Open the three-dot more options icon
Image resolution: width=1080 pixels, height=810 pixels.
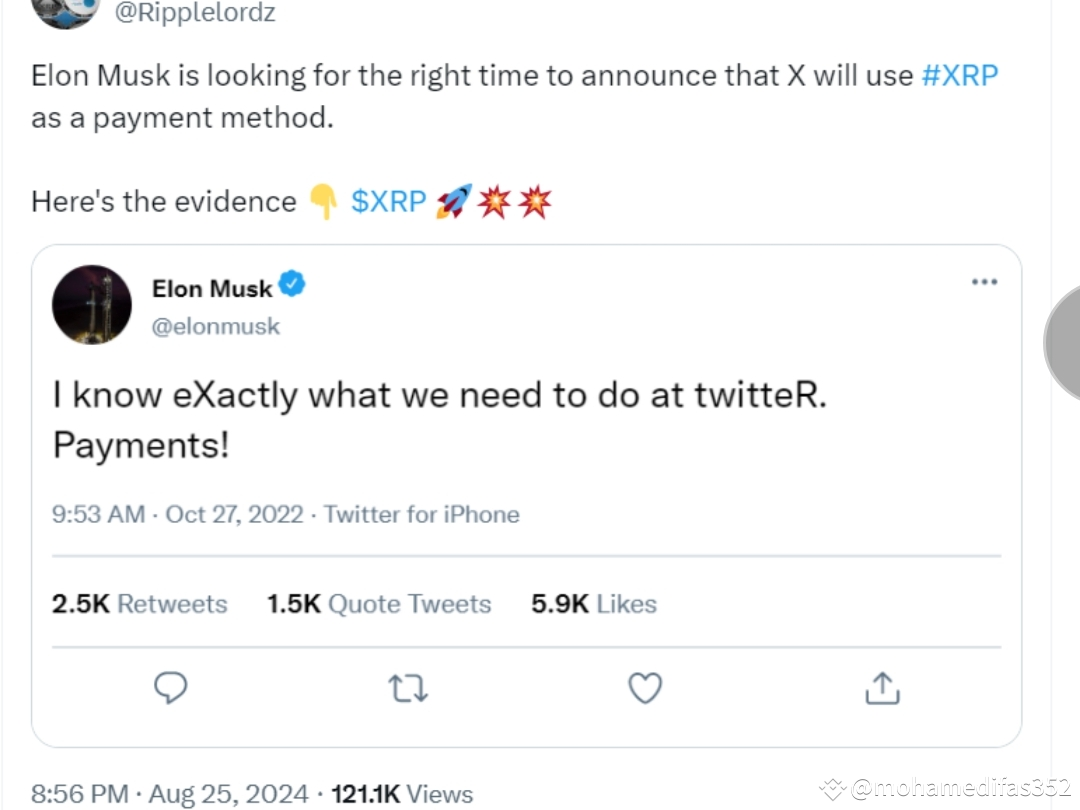pyautogui.click(x=984, y=282)
